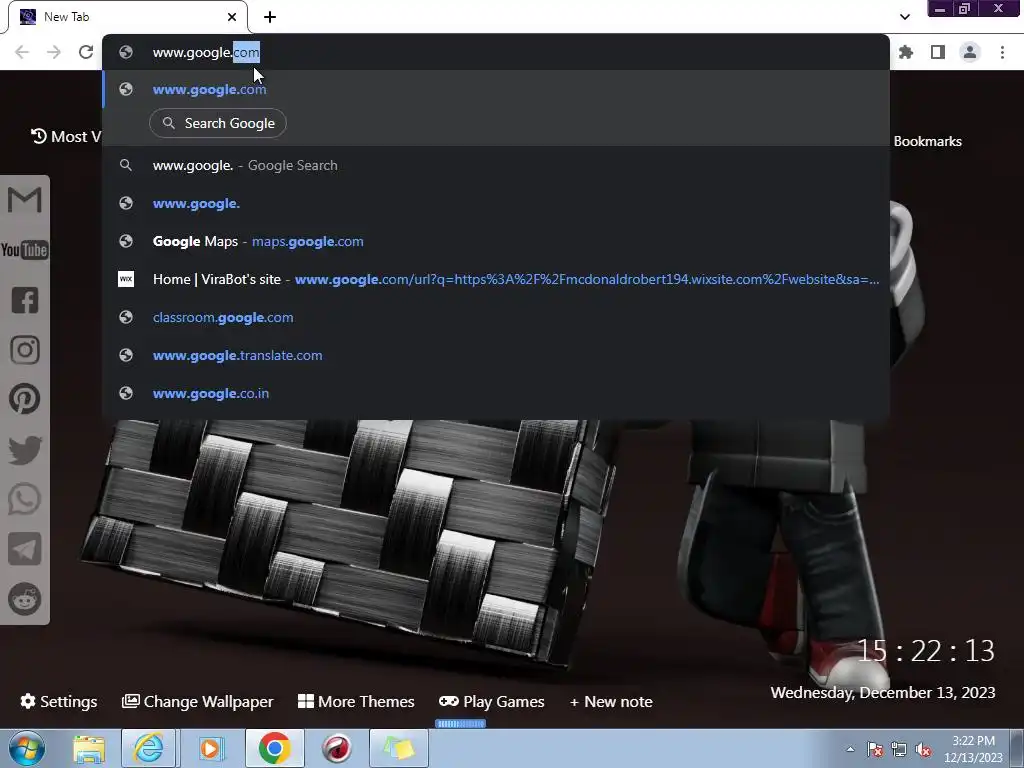Viewport: 1024px width, 768px height.
Task: Open the Windows Start orb
Action: click(x=26, y=748)
